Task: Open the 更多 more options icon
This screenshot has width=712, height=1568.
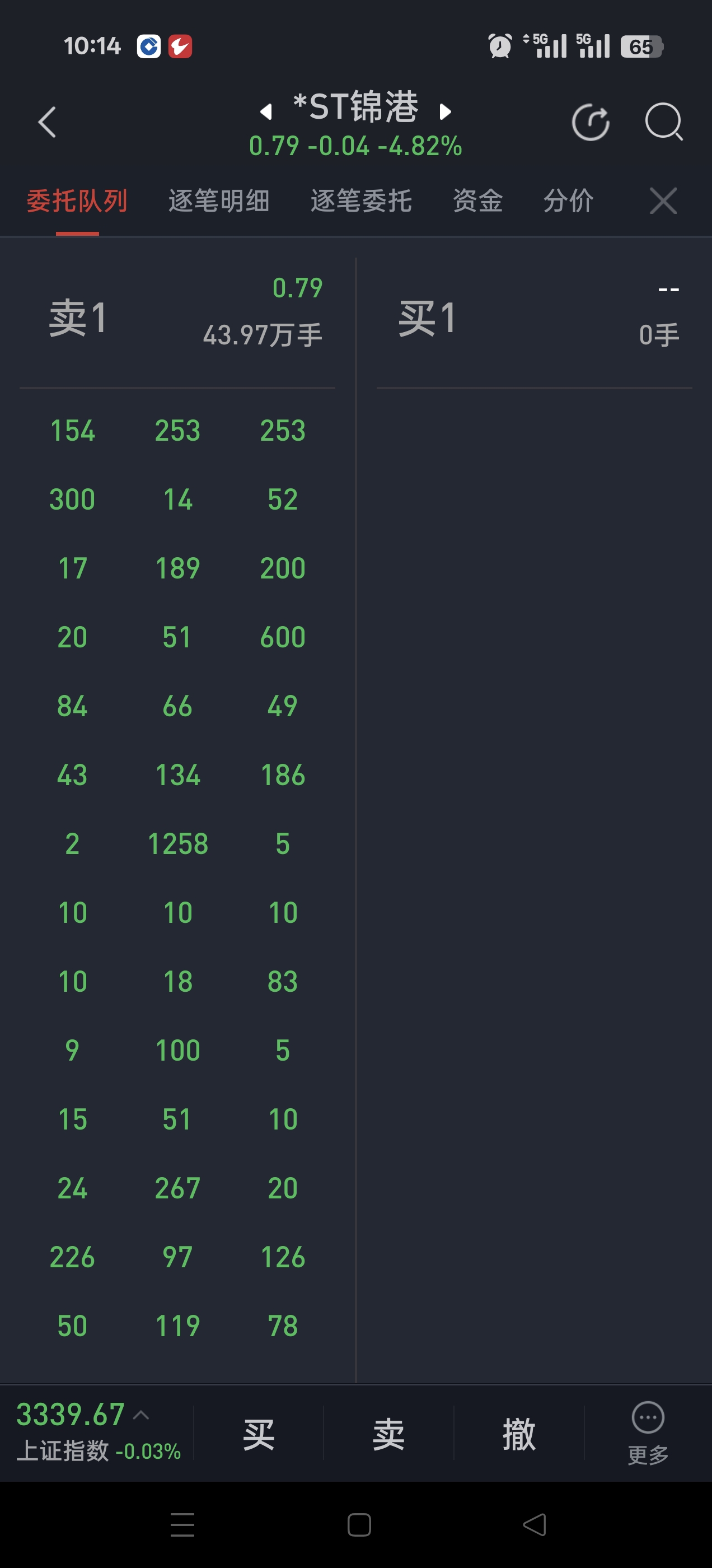Action: 648,1434
